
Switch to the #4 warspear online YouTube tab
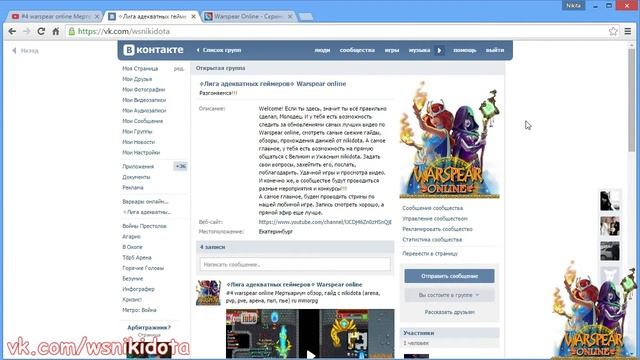(54, 16)
